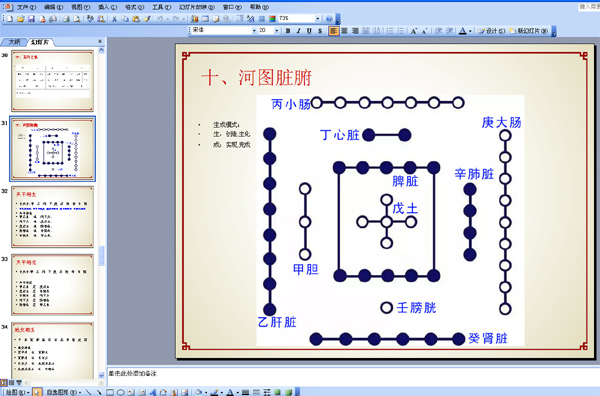This screenshot has height=396, width=600.
Task: Select the Format Painter brush icon
Action: coord(147,18)
